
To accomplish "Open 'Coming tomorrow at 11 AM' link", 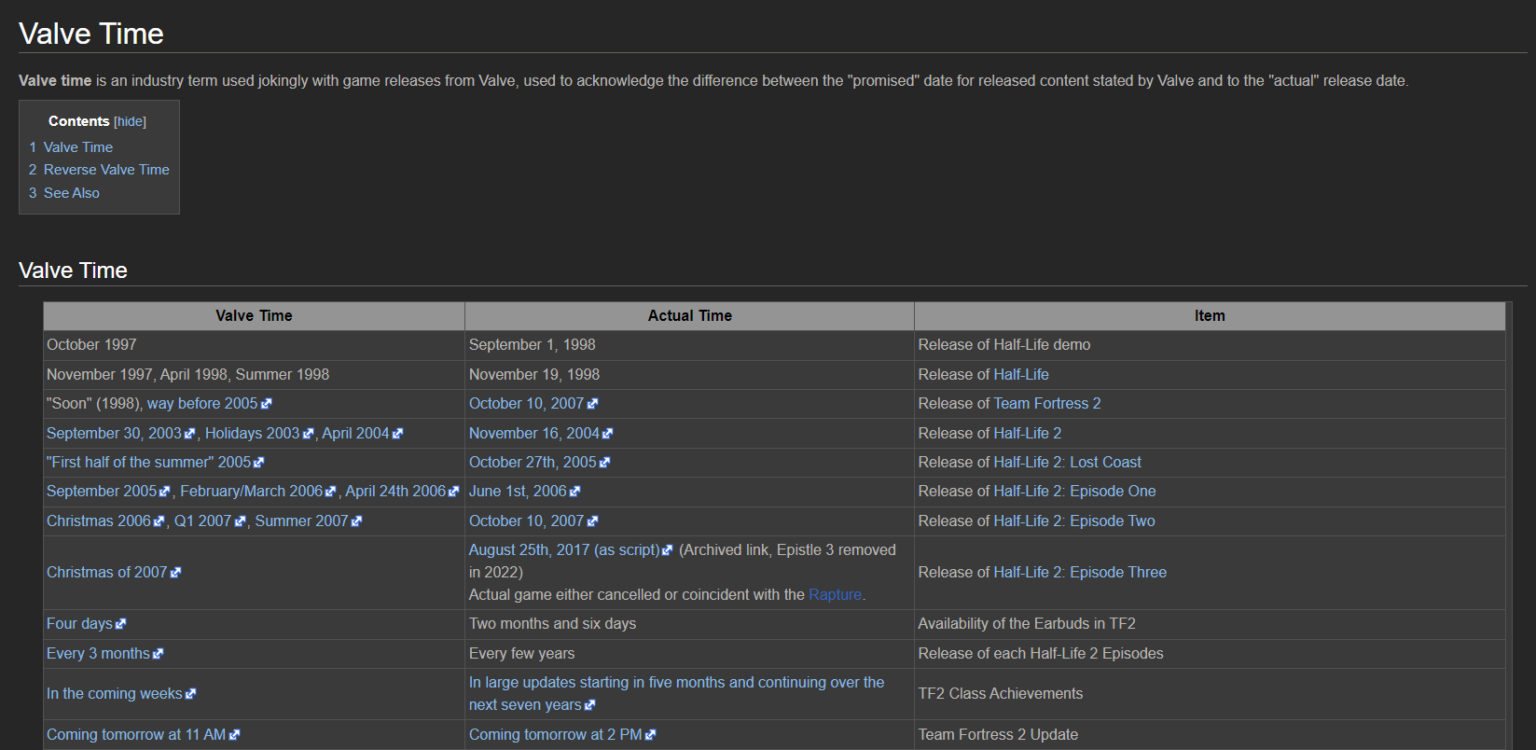I will point(136,734).
